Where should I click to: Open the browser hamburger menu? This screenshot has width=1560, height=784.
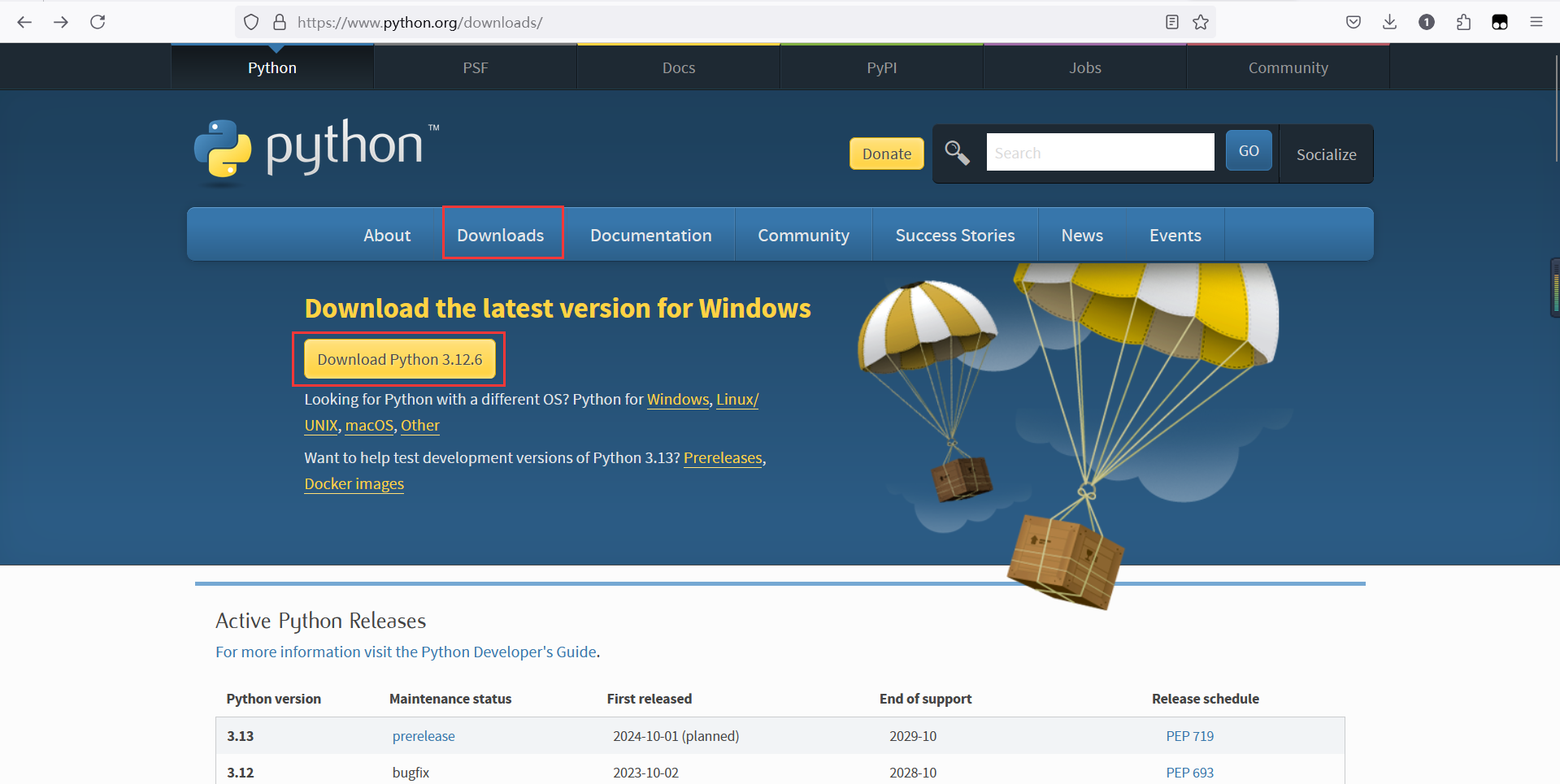point(1536,22)
